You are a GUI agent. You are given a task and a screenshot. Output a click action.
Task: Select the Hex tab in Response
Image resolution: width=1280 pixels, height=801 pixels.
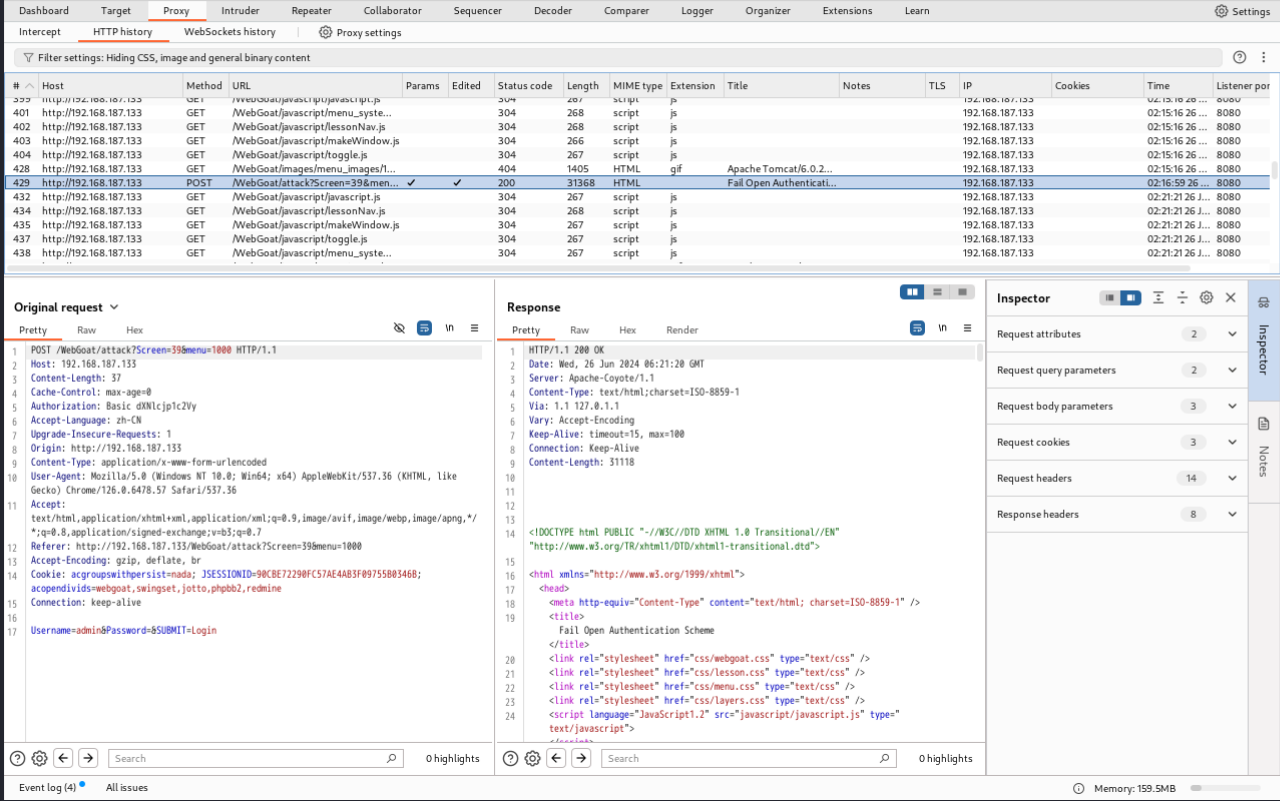(x=627, y=330)
